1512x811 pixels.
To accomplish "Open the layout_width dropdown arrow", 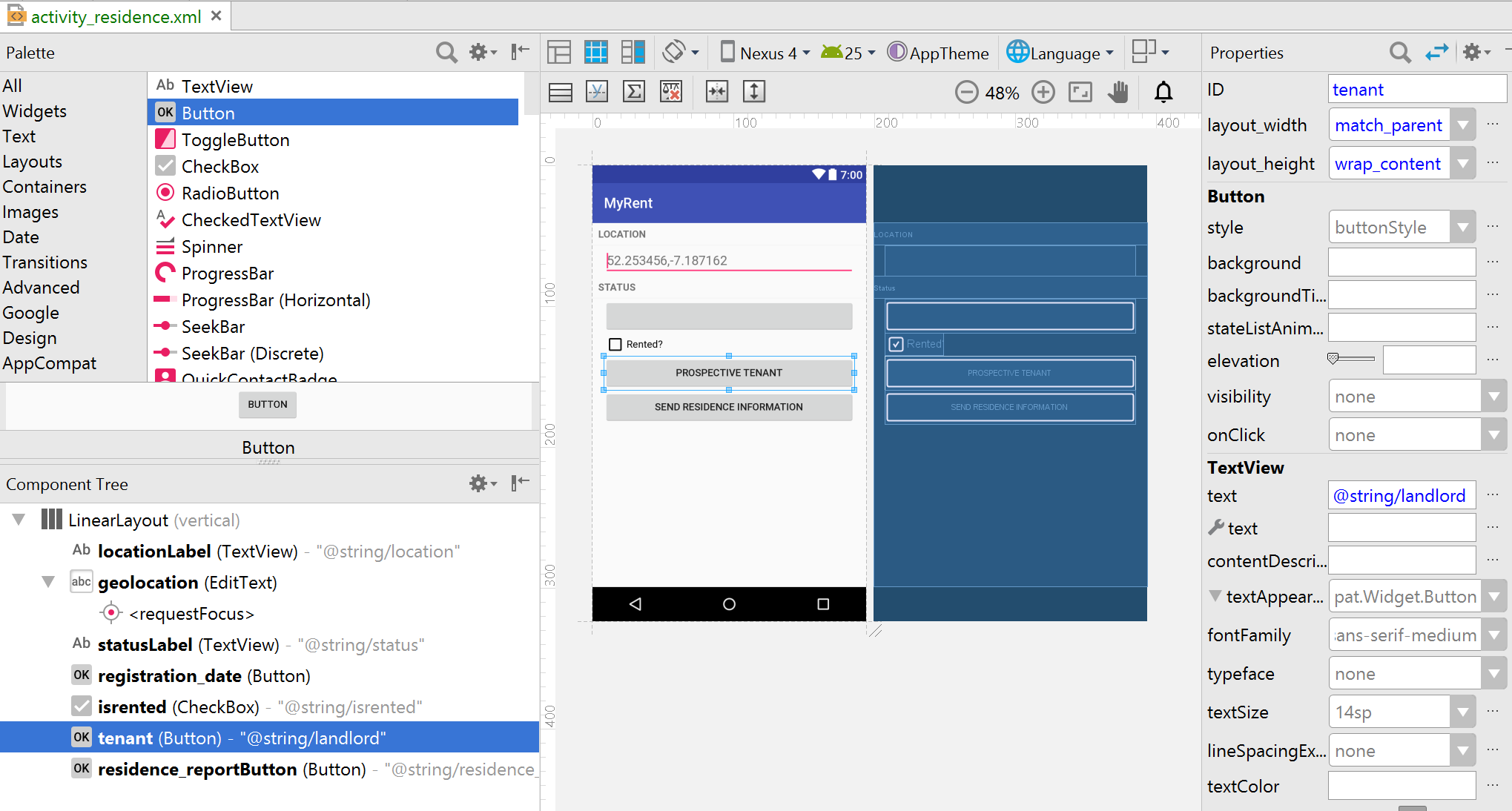I will tap(1462, 125).
